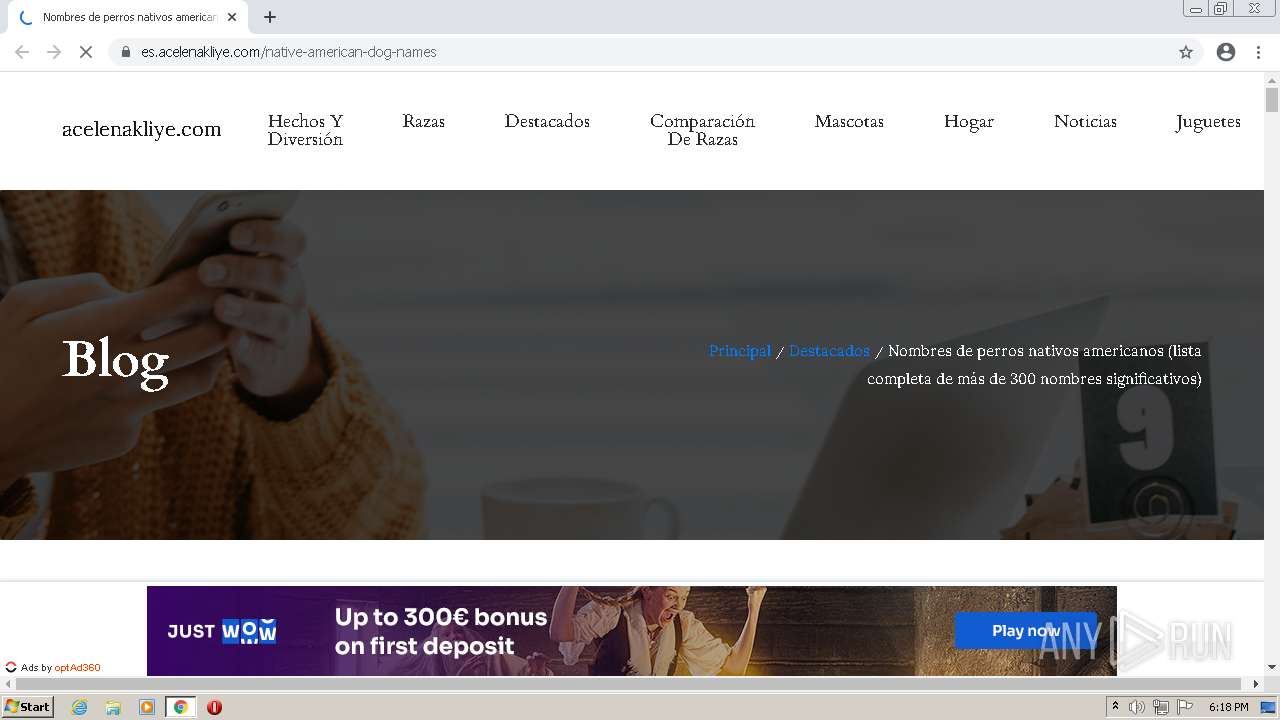Click the Show Desktop button
The image size is (1280, 720).
point(1269,707)
